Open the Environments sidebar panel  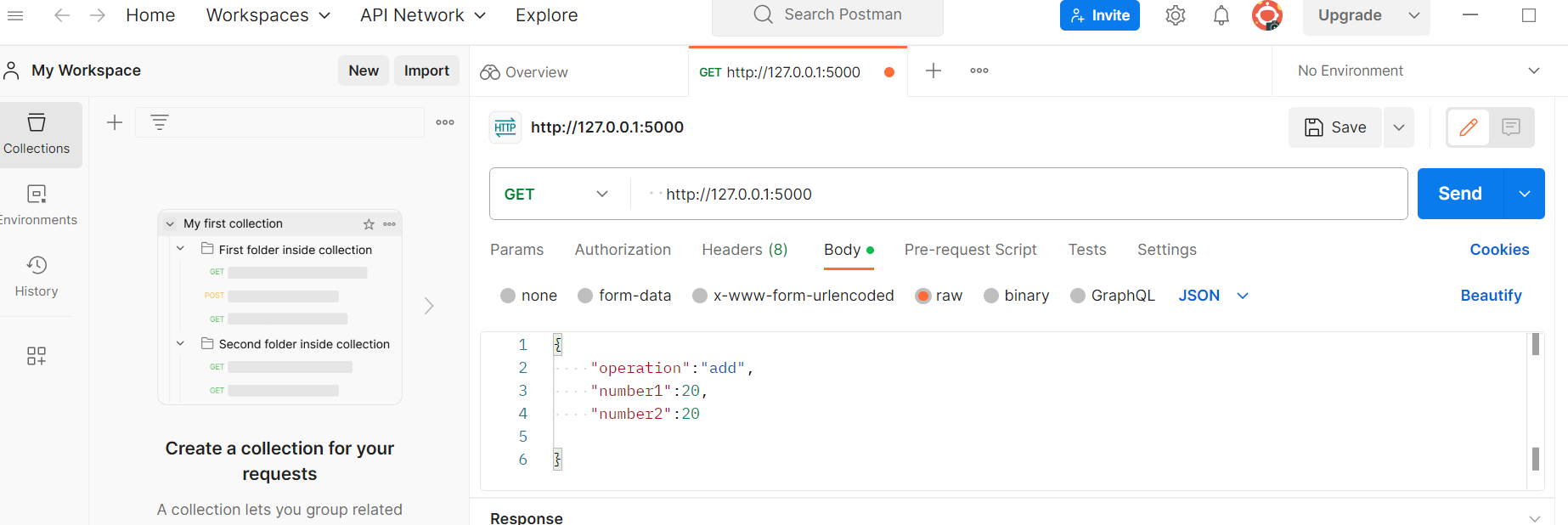tap(37, 206)
